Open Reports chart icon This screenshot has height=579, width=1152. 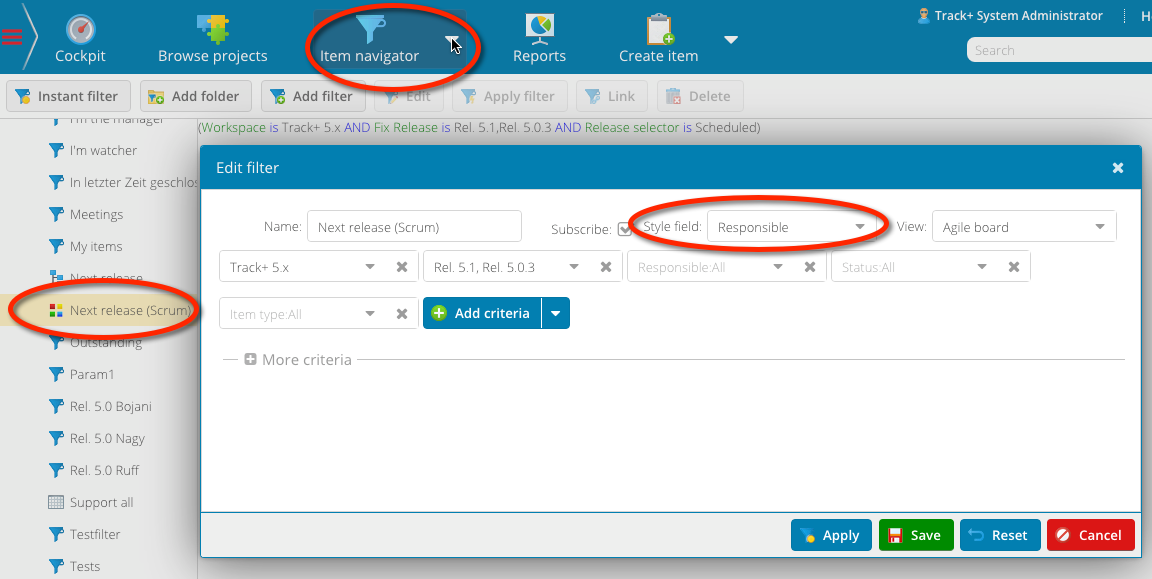tap(539, 29)
